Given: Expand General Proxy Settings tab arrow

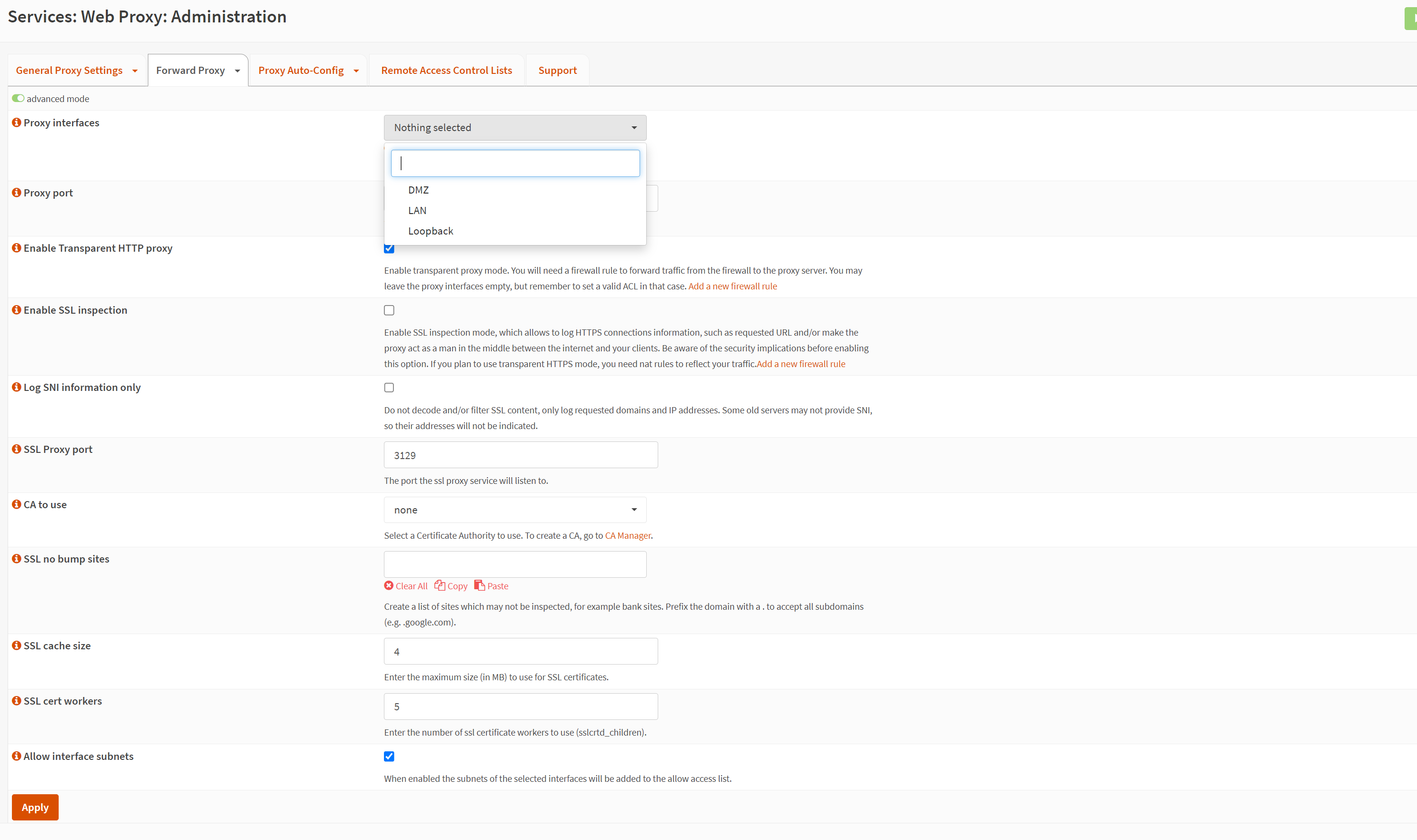Looking at the screenshot, I should click(x=135, y=71).
